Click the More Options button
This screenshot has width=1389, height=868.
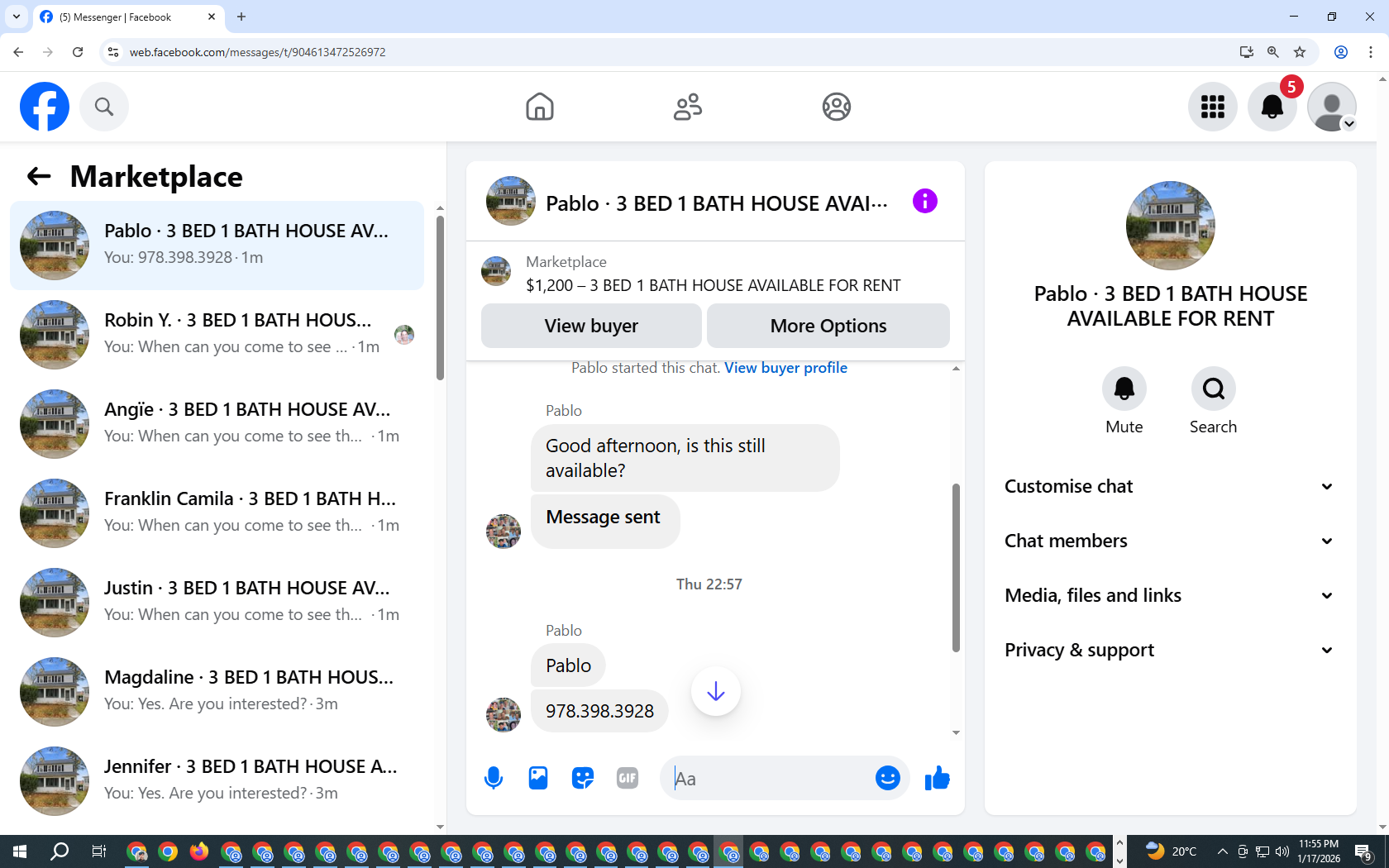[x=828, y=326]
